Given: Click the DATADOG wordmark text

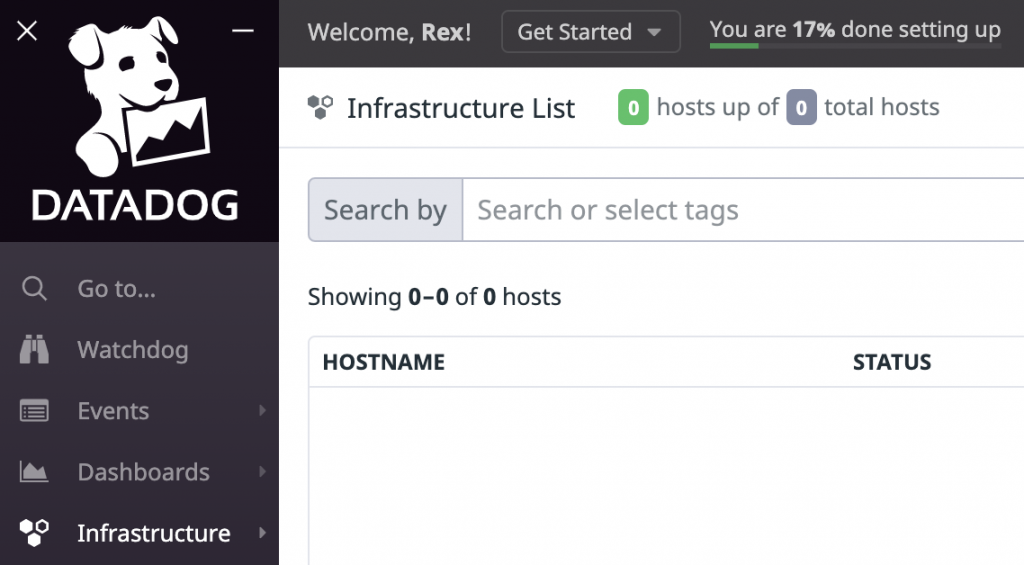Looking at the screenshot, I should click(135, 206).
